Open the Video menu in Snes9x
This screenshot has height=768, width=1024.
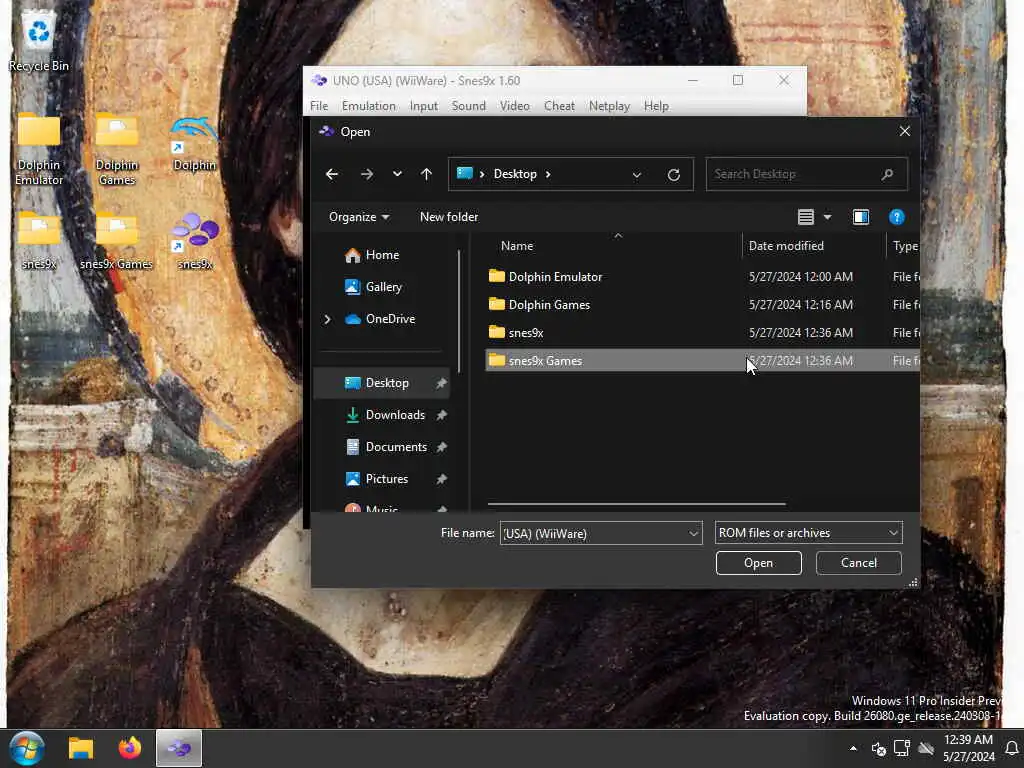(x=515, y=106)
